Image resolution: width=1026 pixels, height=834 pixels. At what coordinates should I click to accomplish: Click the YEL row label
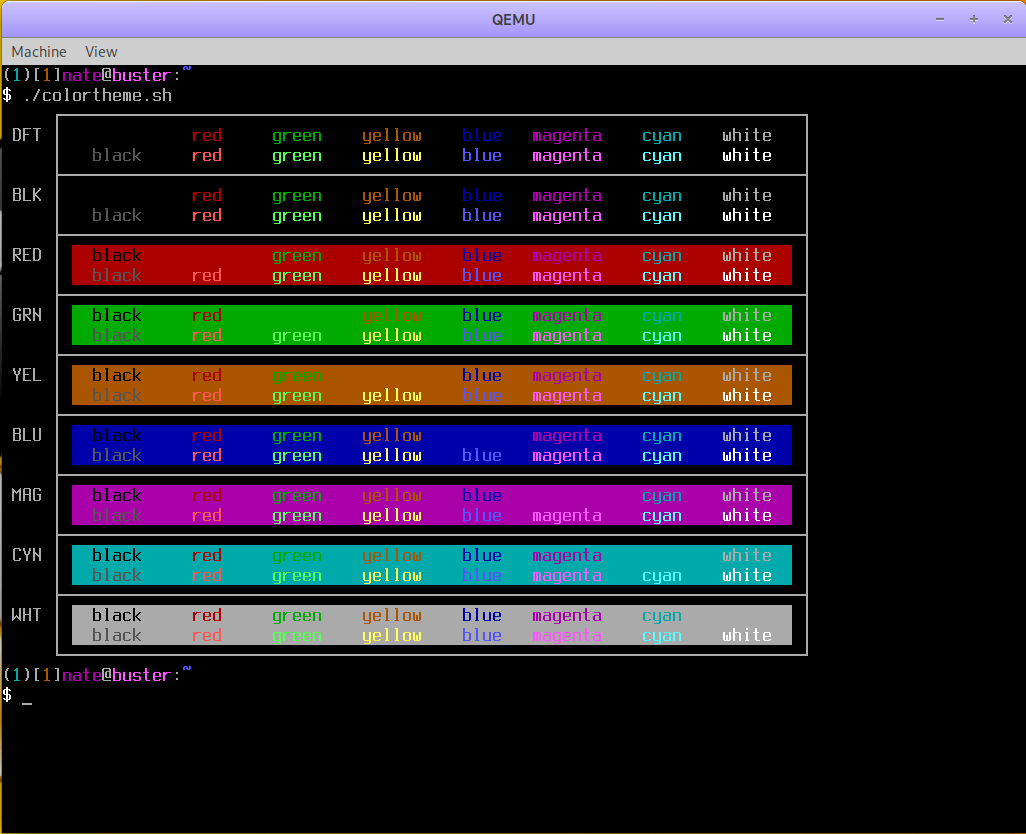click(x=26, y=375)
